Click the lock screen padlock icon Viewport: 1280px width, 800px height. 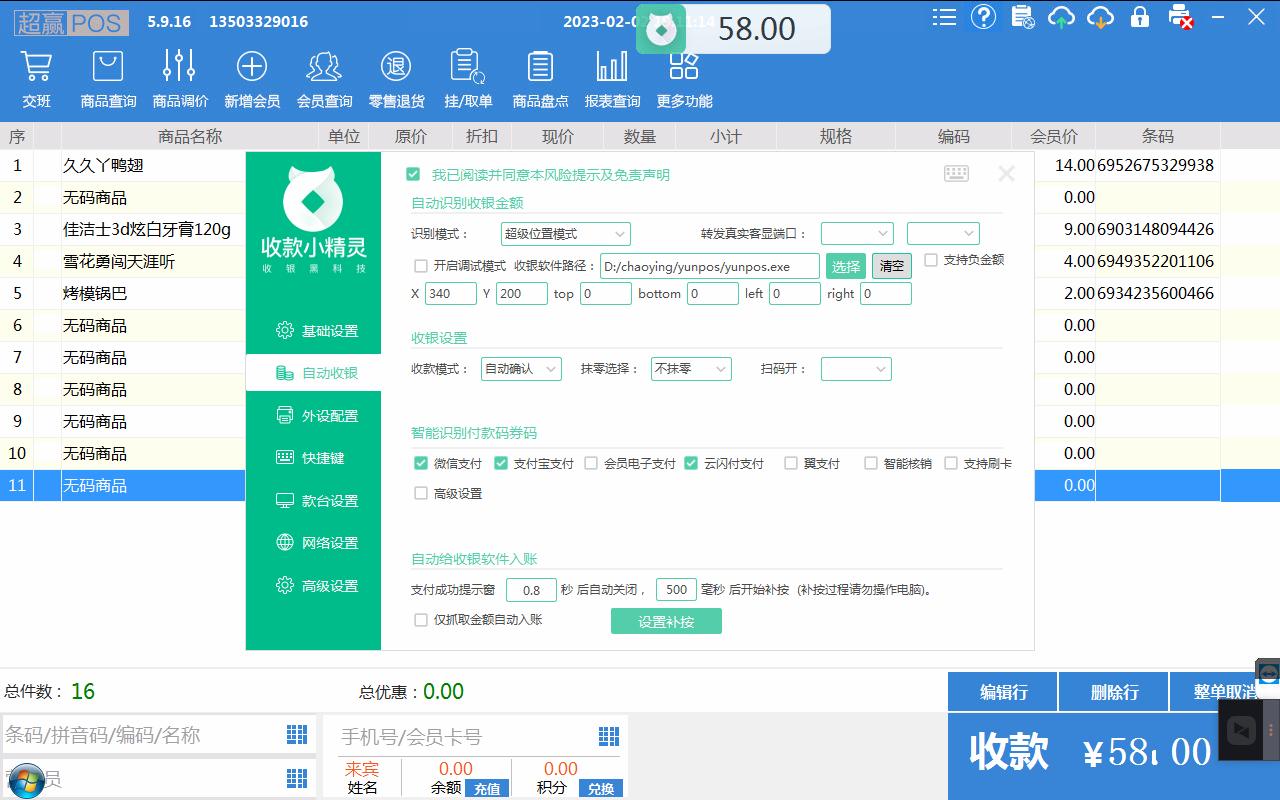1139,17
